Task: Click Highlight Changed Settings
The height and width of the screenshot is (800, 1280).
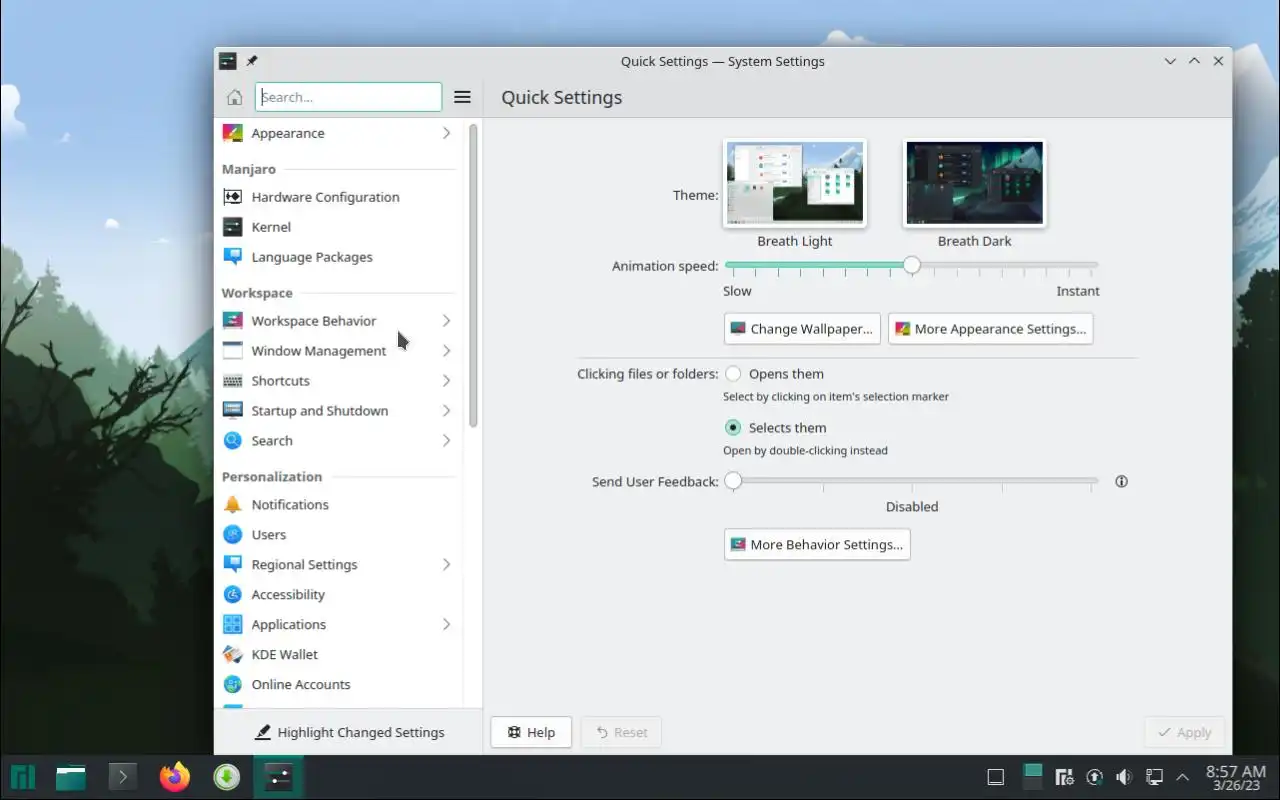Action: tap(349, 732)
